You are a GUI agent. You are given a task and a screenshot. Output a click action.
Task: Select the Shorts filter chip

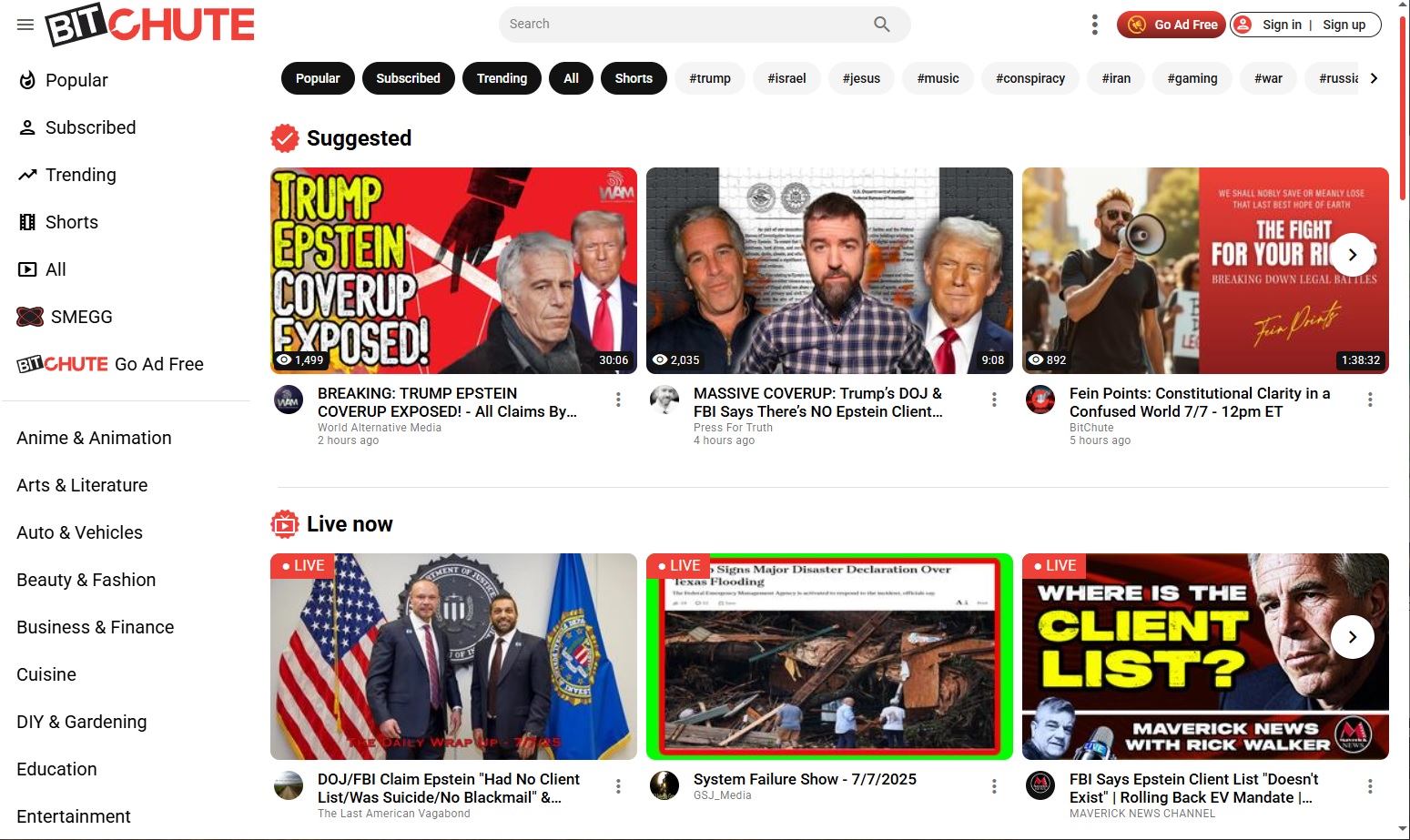pos(634,78)
